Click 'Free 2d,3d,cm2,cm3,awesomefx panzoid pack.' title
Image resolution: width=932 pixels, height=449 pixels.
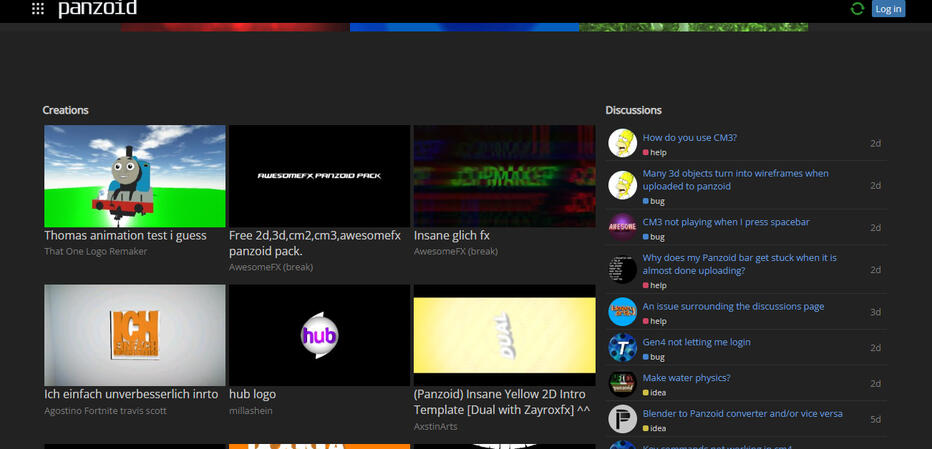click(315, 243)
